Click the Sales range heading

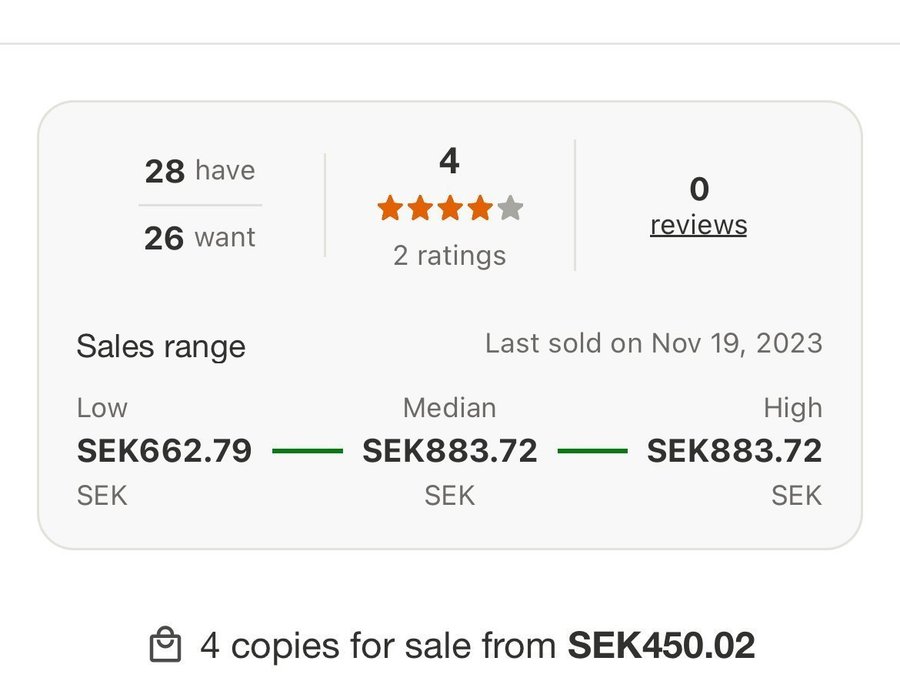[161, 347]
